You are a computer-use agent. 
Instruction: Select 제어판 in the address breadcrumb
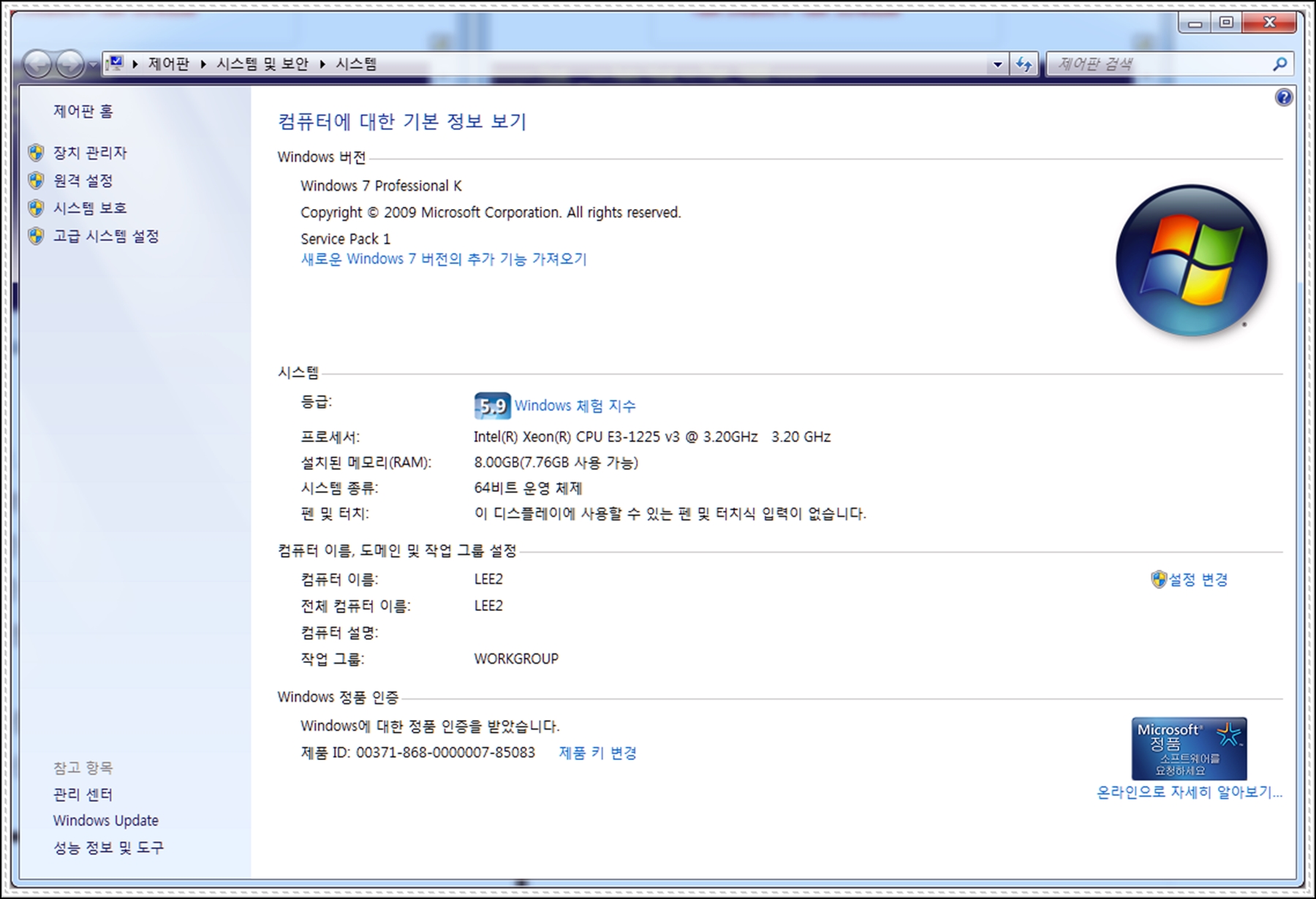pos(169,64)
